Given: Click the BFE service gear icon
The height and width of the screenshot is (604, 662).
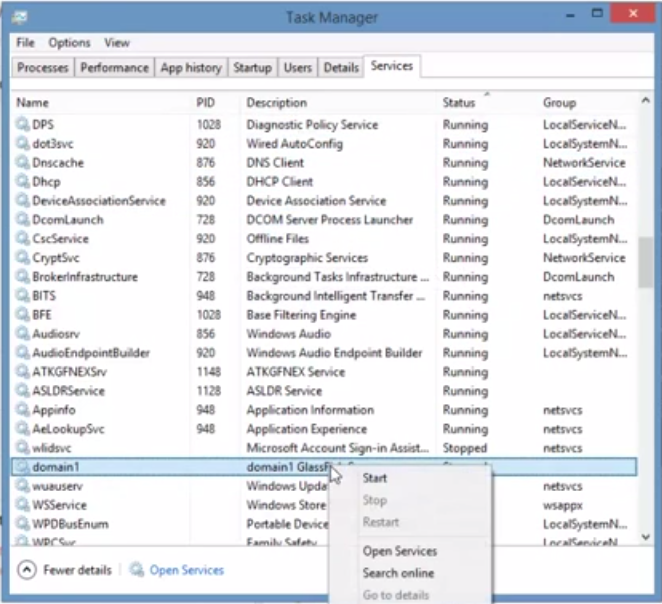Looking at the screenshot, I should click(22, 314).
